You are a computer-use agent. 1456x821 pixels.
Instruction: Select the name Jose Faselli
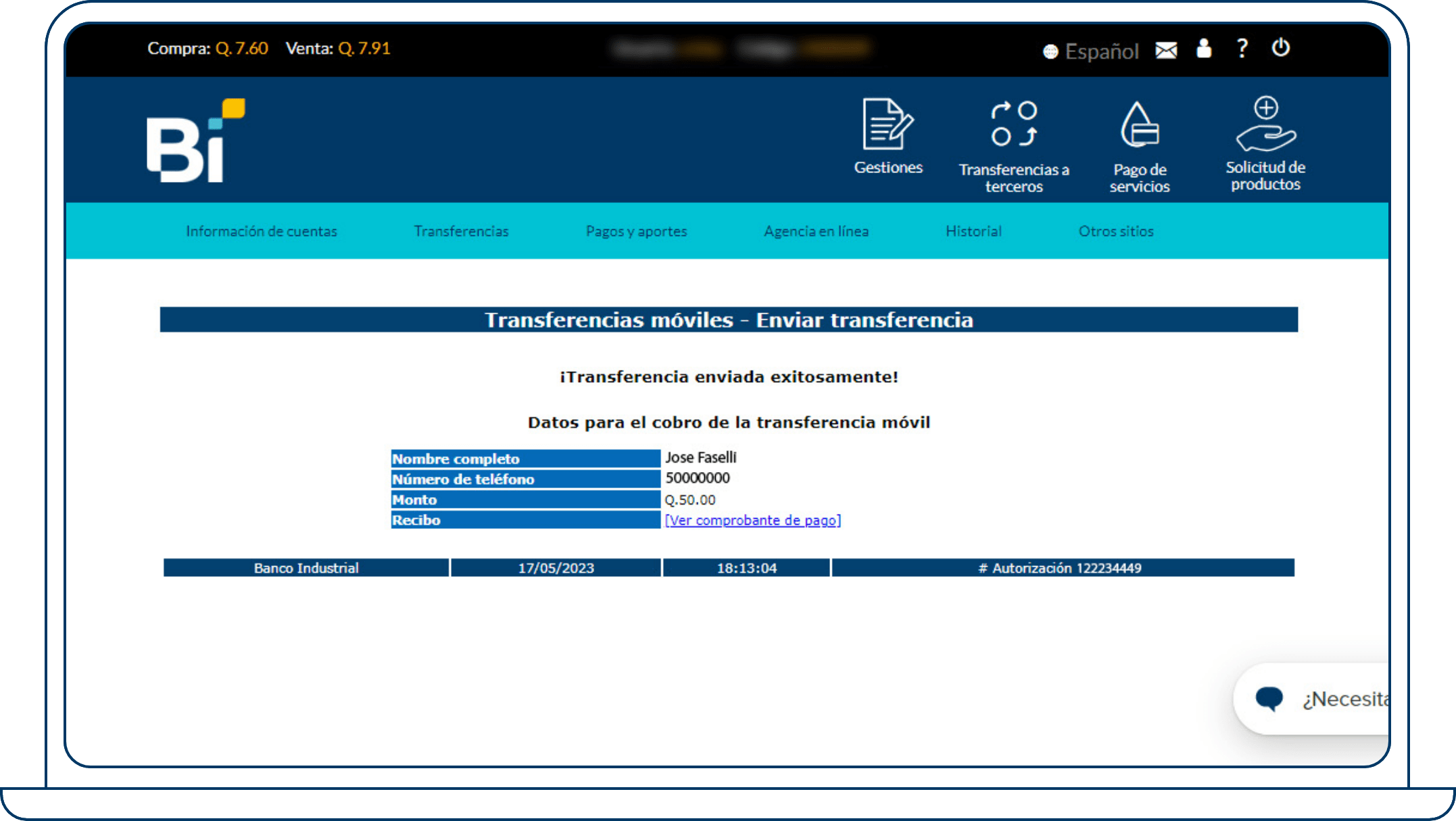(700, 458)
